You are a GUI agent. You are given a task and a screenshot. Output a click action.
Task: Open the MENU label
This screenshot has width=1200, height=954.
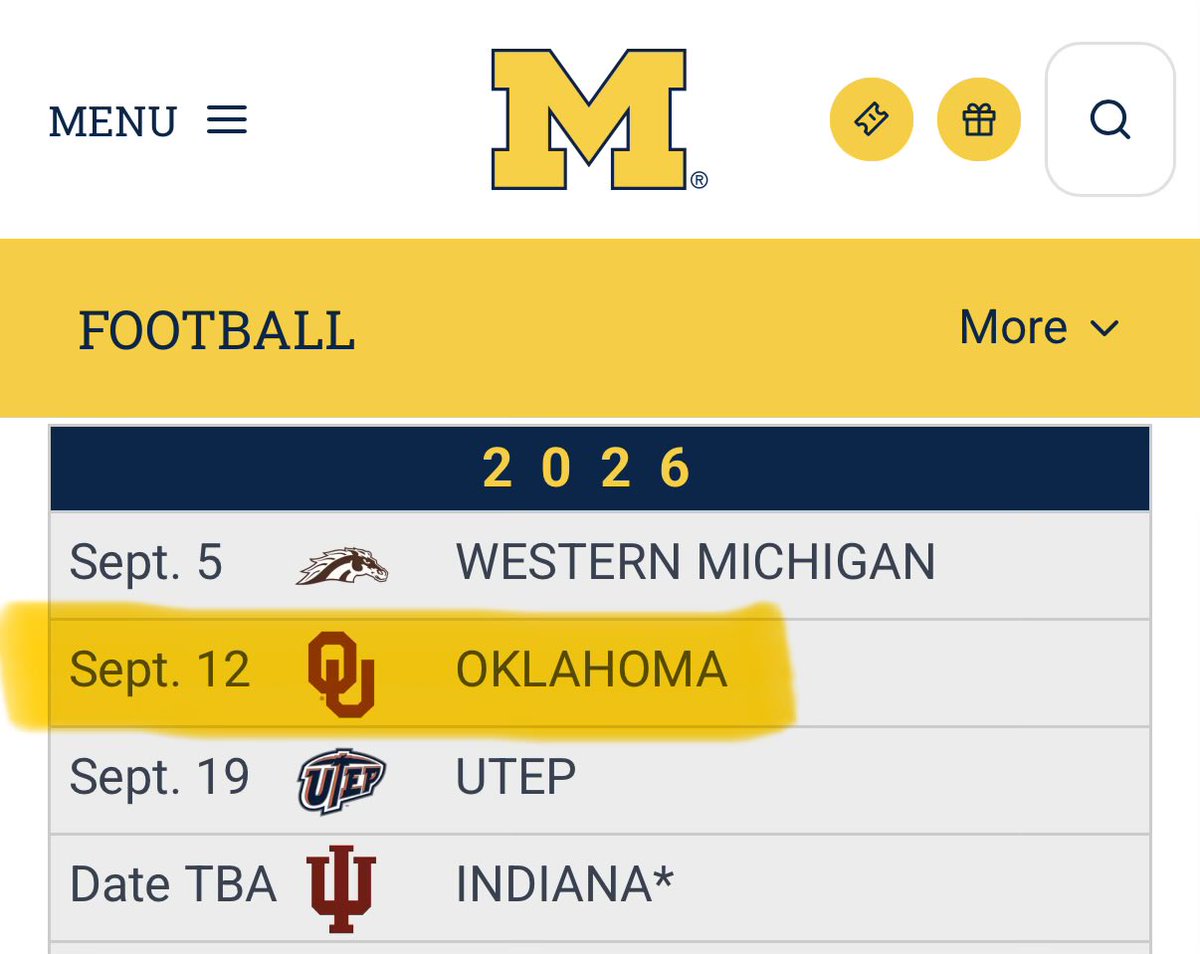113,122
